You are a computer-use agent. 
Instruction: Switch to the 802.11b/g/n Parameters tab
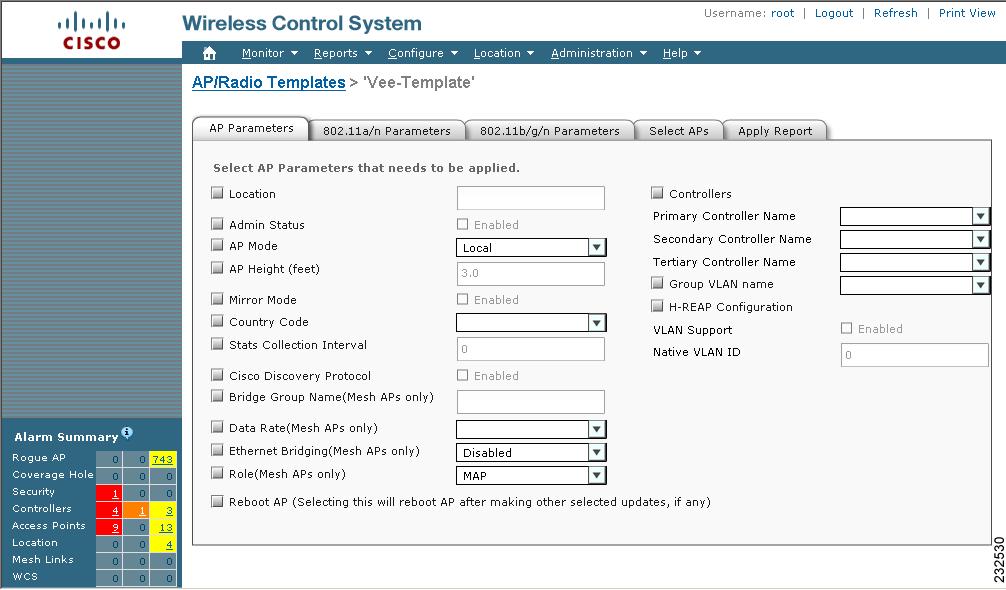click(x=550, y=131)
